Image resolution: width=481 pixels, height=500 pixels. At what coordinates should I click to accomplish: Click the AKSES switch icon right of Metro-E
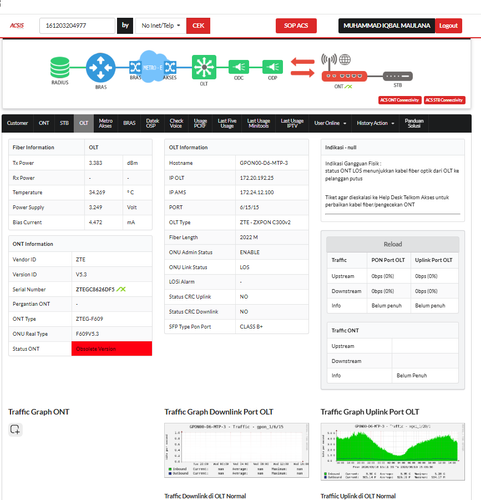[170, 68]
